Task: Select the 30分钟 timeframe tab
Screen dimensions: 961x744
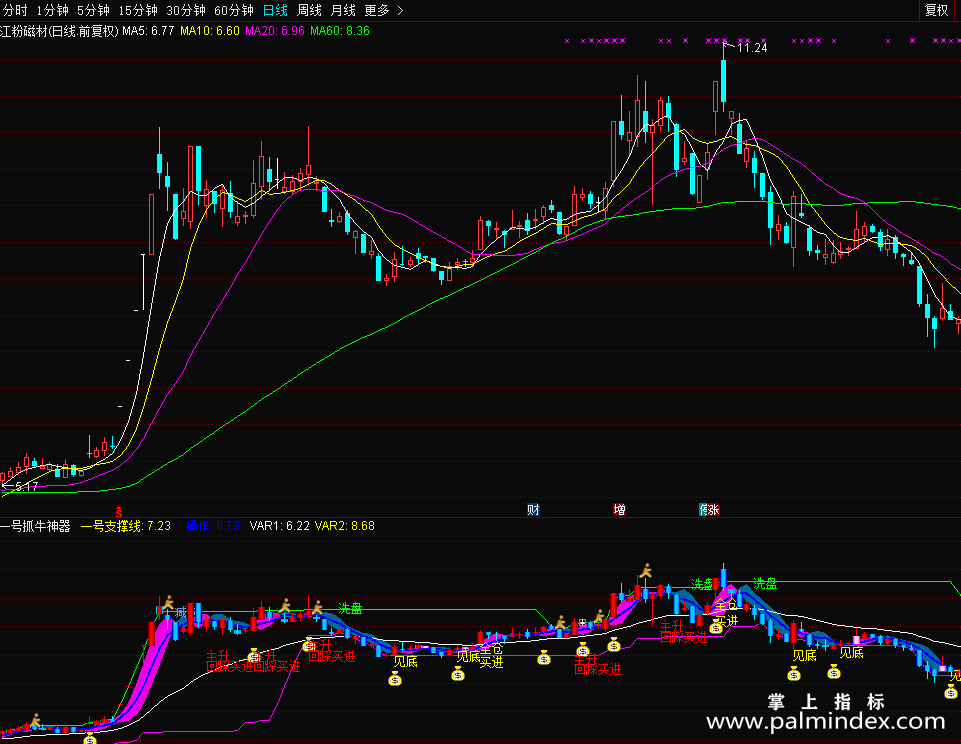Action: pyautogui.click(x=186, y=10)
